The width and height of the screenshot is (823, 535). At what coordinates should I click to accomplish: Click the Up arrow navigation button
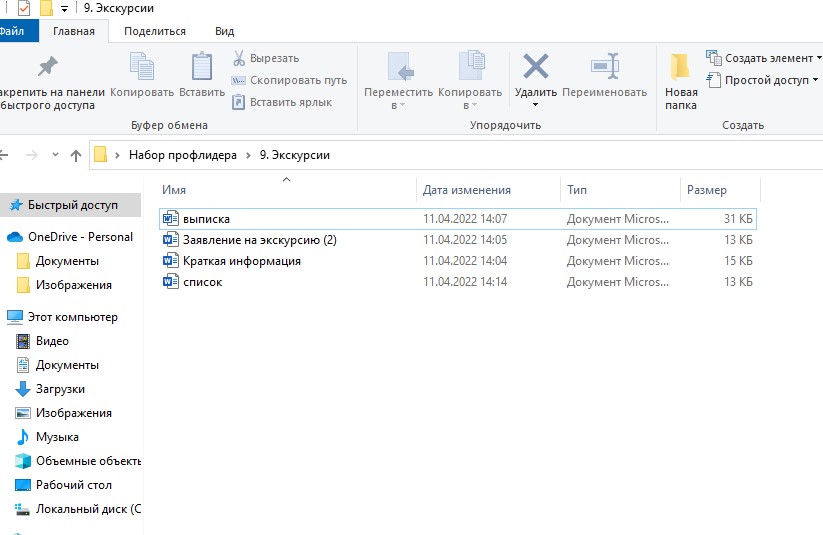click(x=76, y=155)
